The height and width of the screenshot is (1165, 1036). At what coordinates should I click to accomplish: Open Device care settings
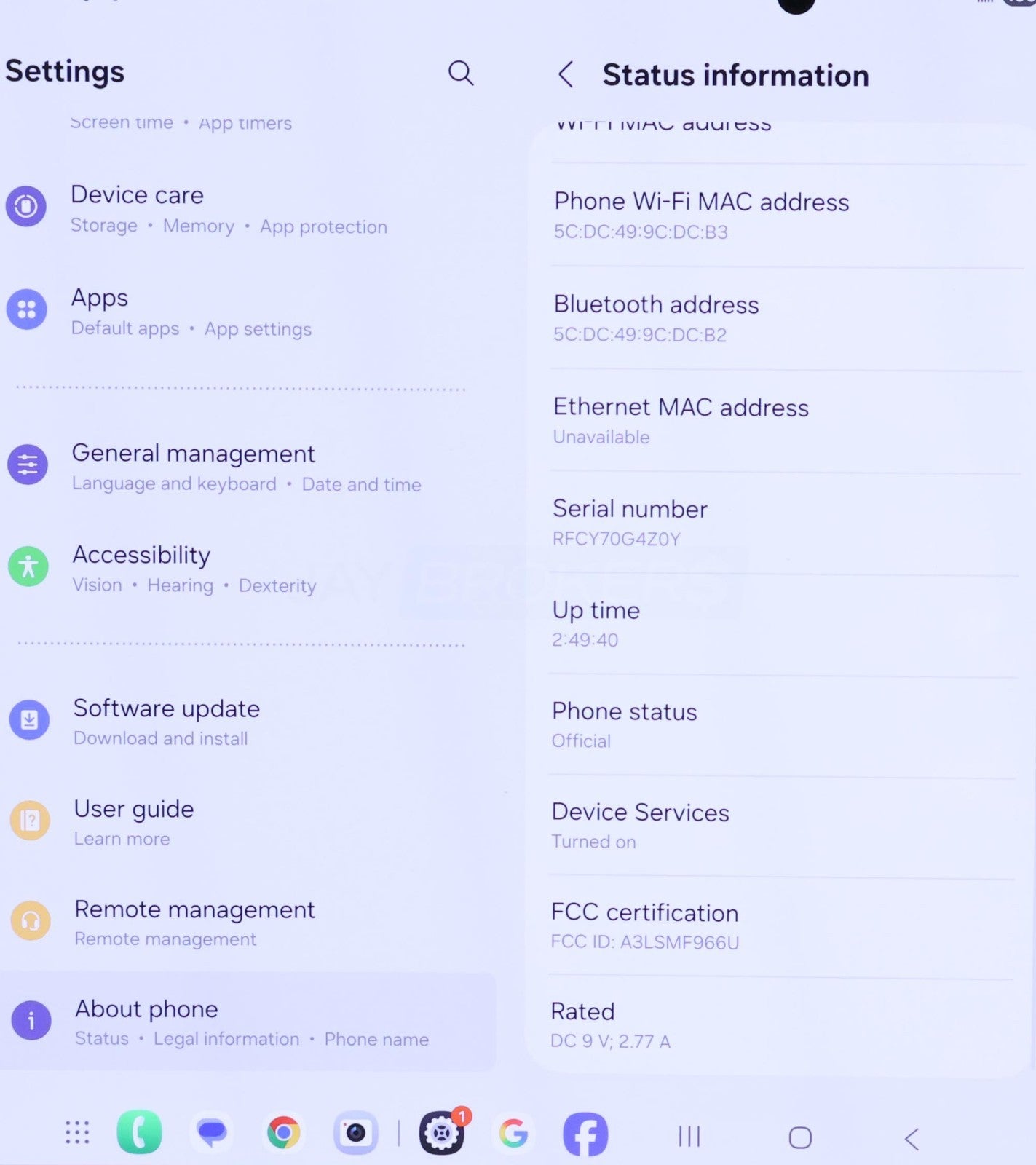coord(229,209)
